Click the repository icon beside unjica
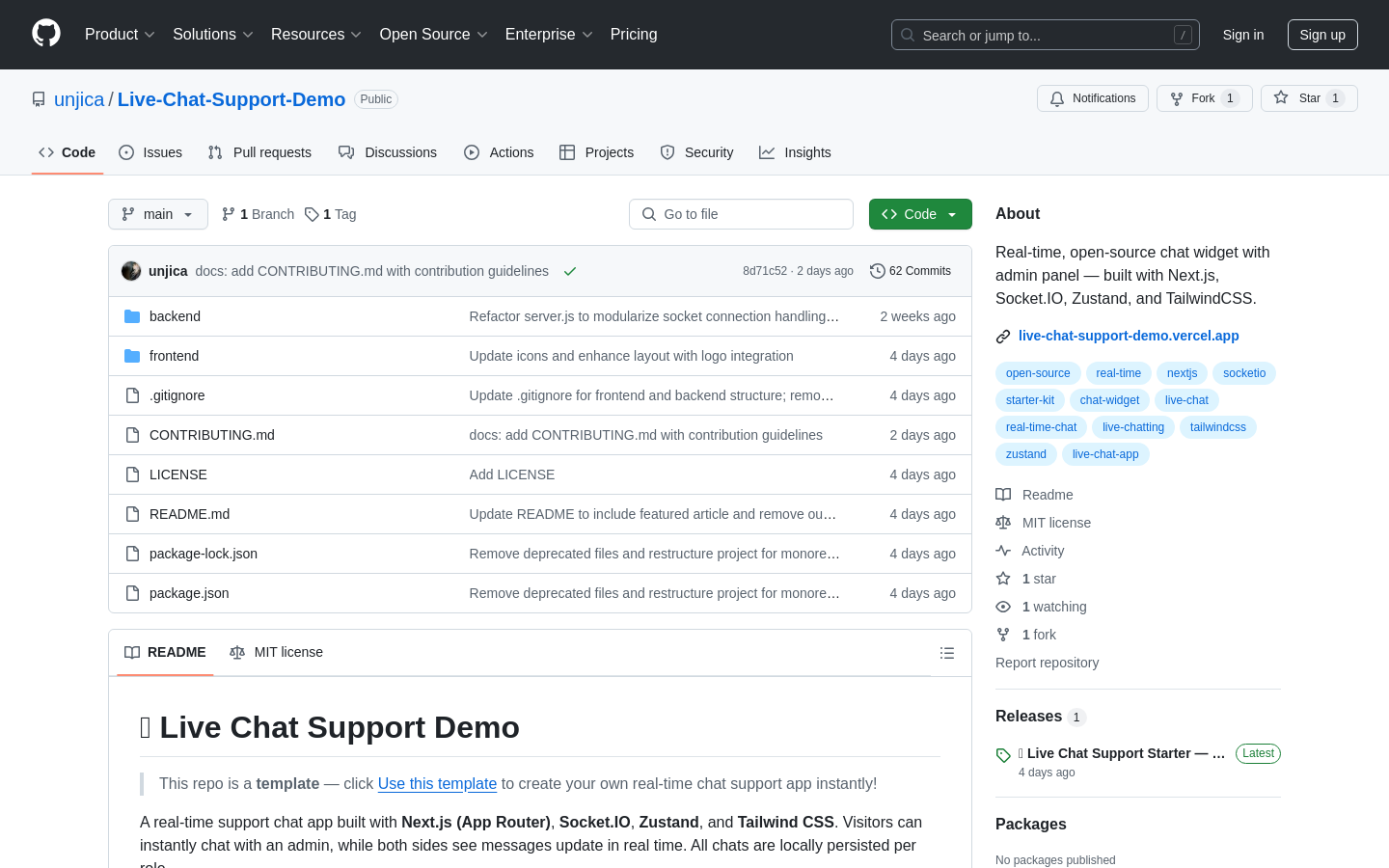The width and height of the screenshot is (1389, 868). [x=39, y=99]
